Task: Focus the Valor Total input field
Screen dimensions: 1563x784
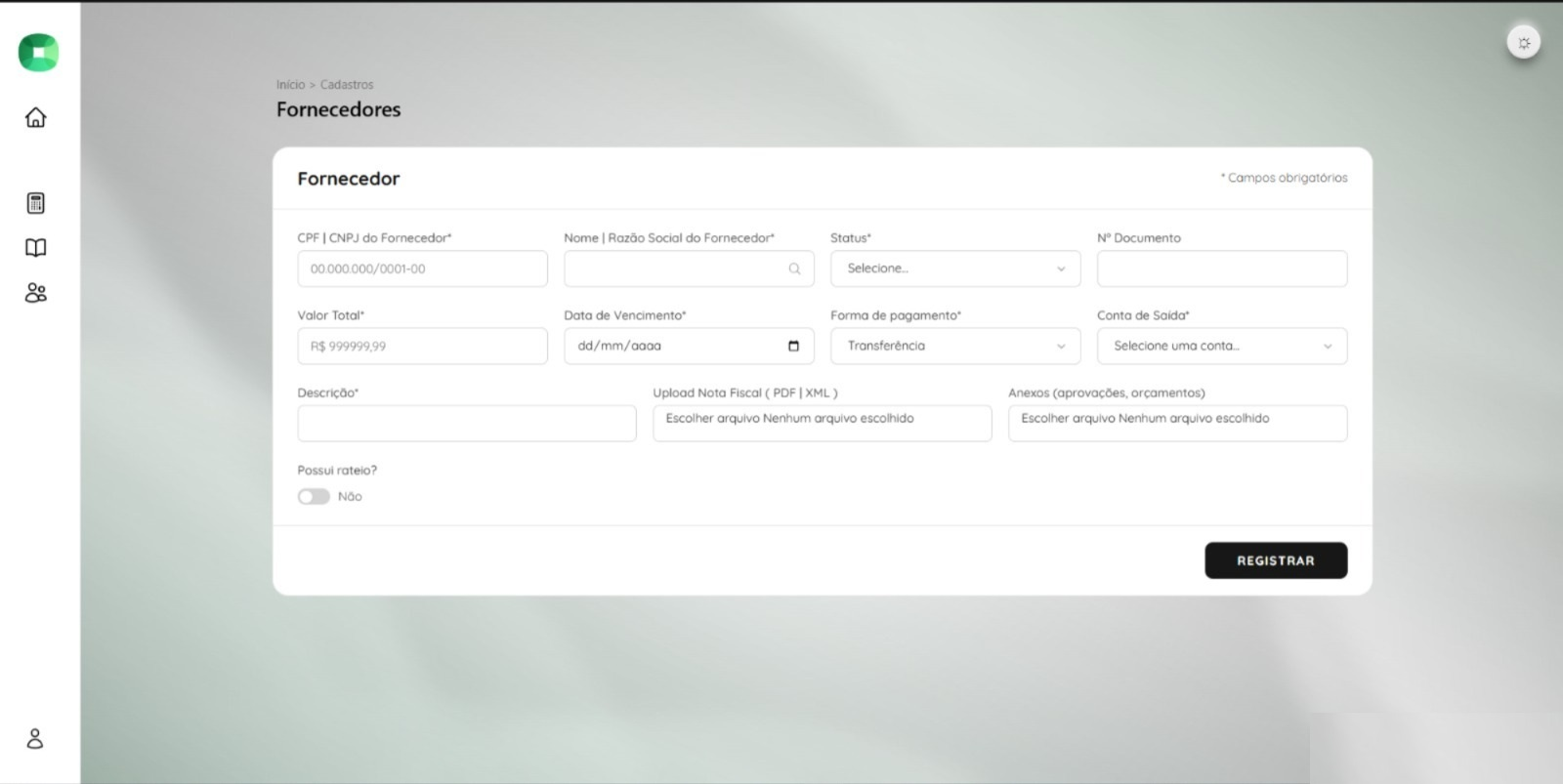Action: pos(422,346)
